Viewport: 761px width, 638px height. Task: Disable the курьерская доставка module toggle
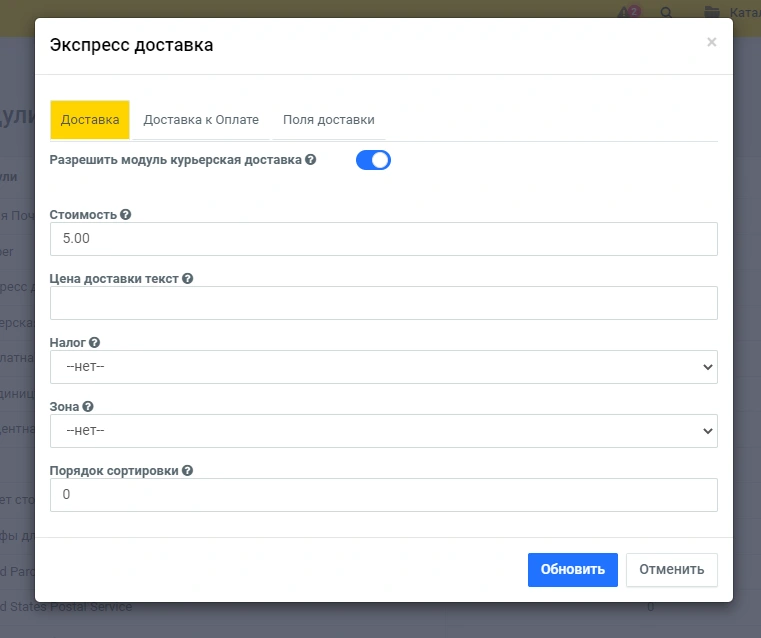coord(373,160)
